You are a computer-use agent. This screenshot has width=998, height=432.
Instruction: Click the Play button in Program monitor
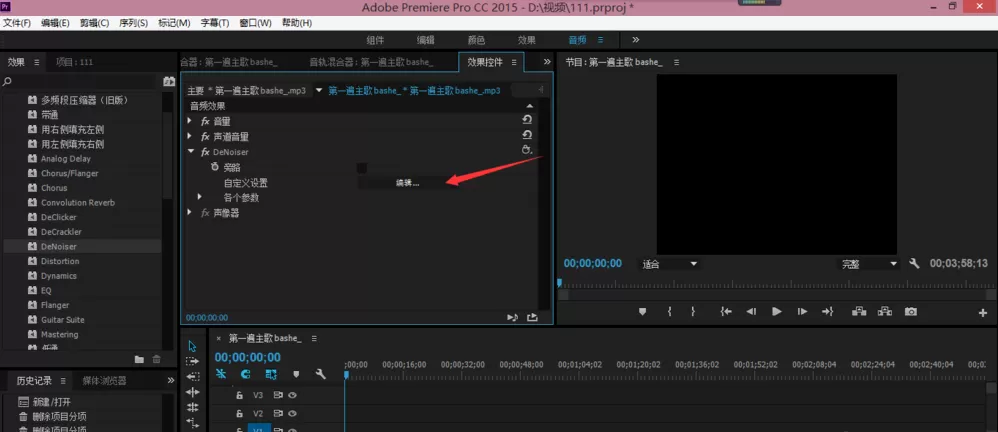click(777, 312)
